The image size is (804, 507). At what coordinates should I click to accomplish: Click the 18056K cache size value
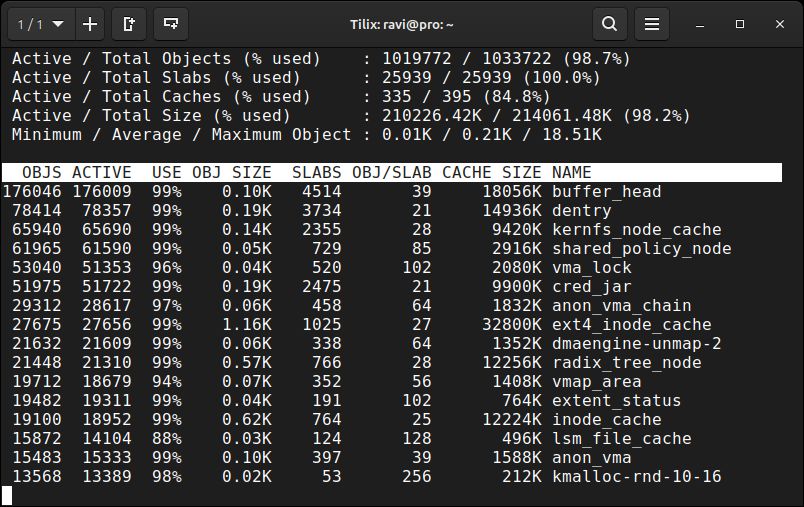(512, 192)
